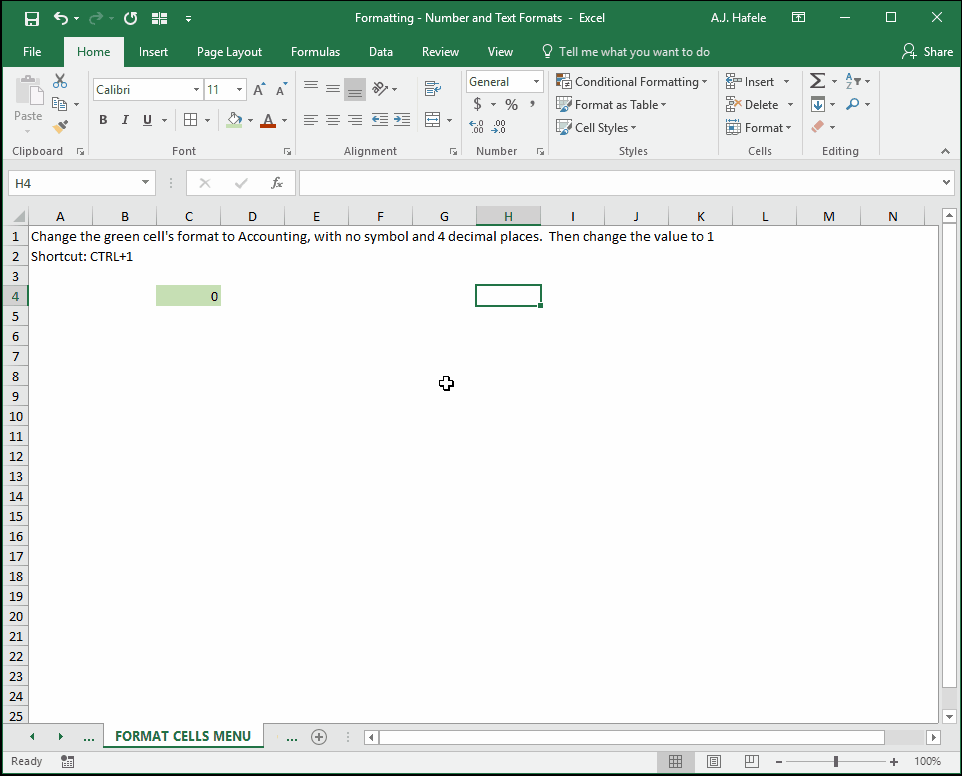This screenshot has height=776, width=962.
Task: Select the green cell C4
Action: tap(188, 296)
